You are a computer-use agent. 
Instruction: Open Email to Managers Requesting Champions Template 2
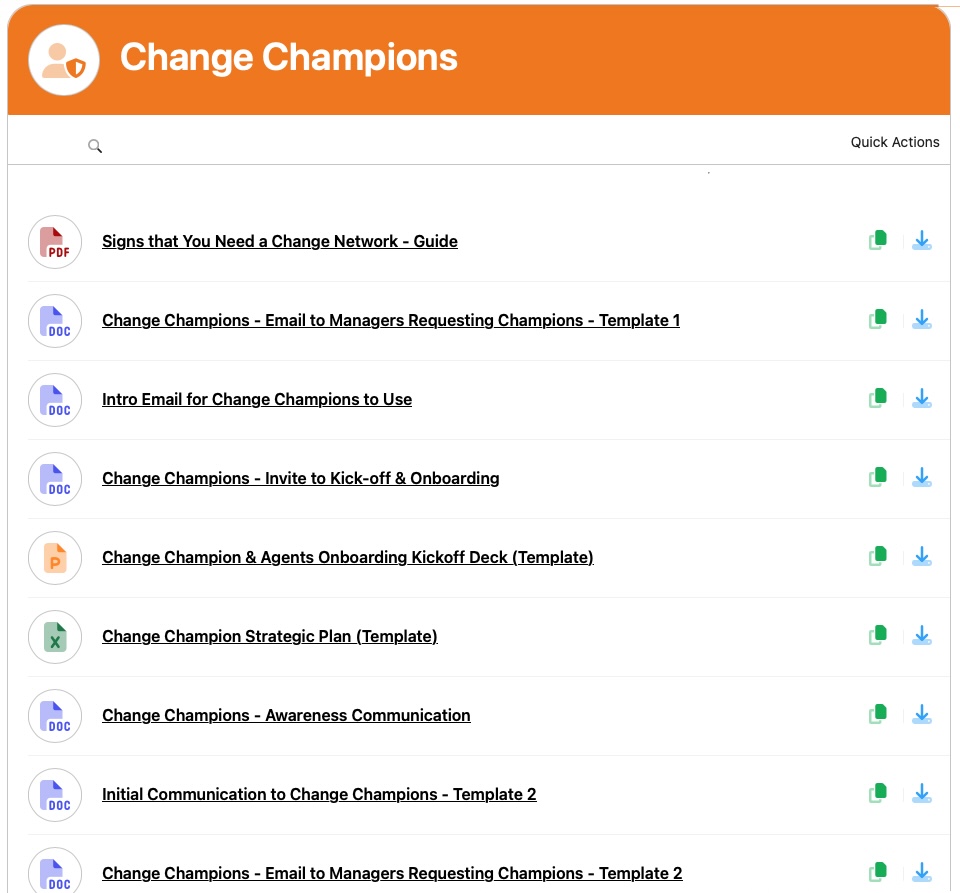[392, 874]
